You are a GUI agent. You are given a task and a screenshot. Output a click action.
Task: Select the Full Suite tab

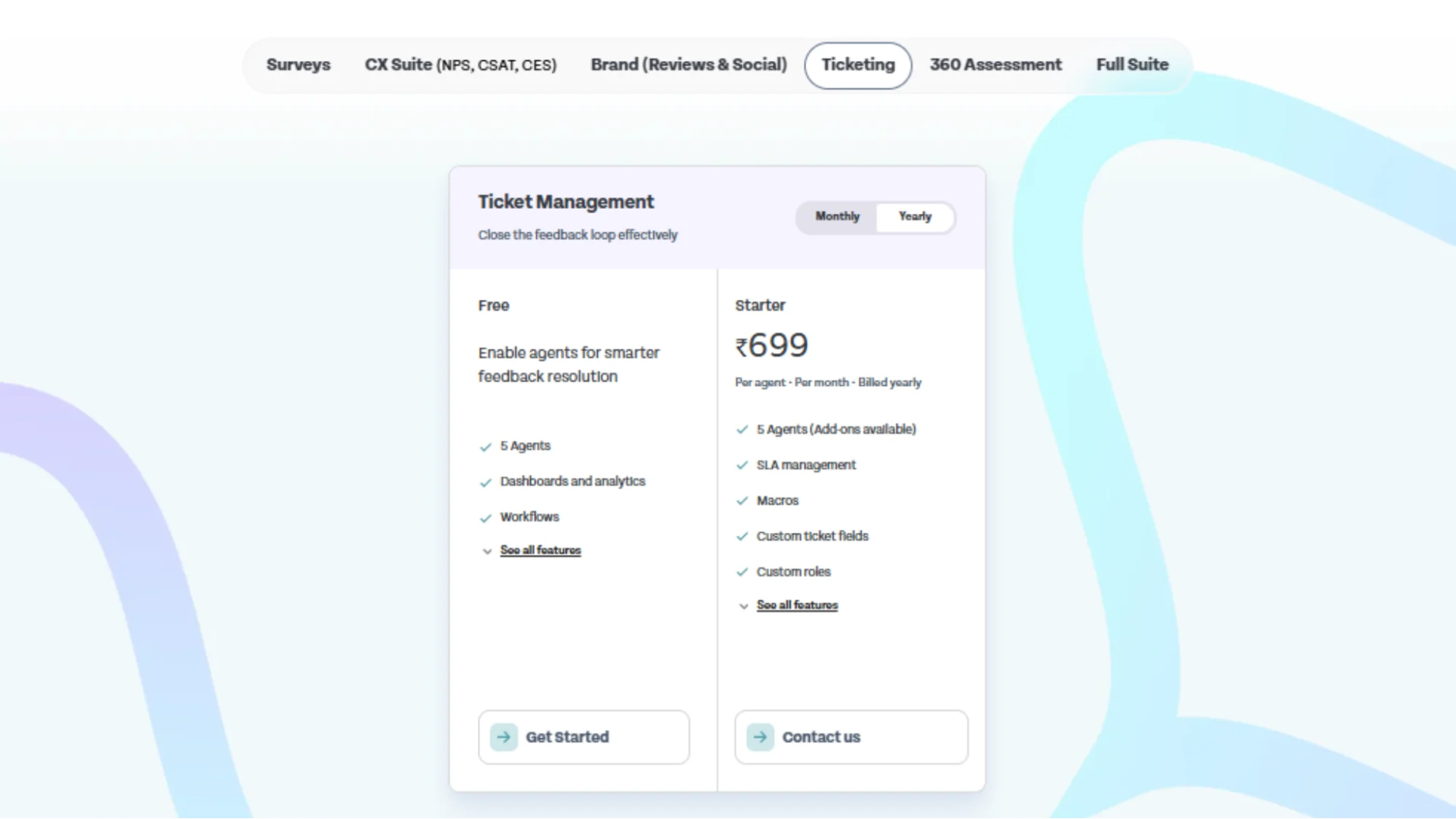point(1132,65)
